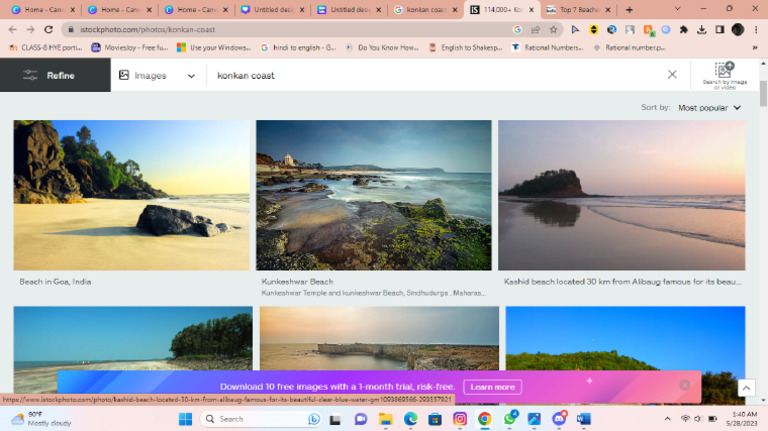The width and height of the screenshot is (768, 431).
Task: Open the Windows Start menu
Action: coord(186,419)
